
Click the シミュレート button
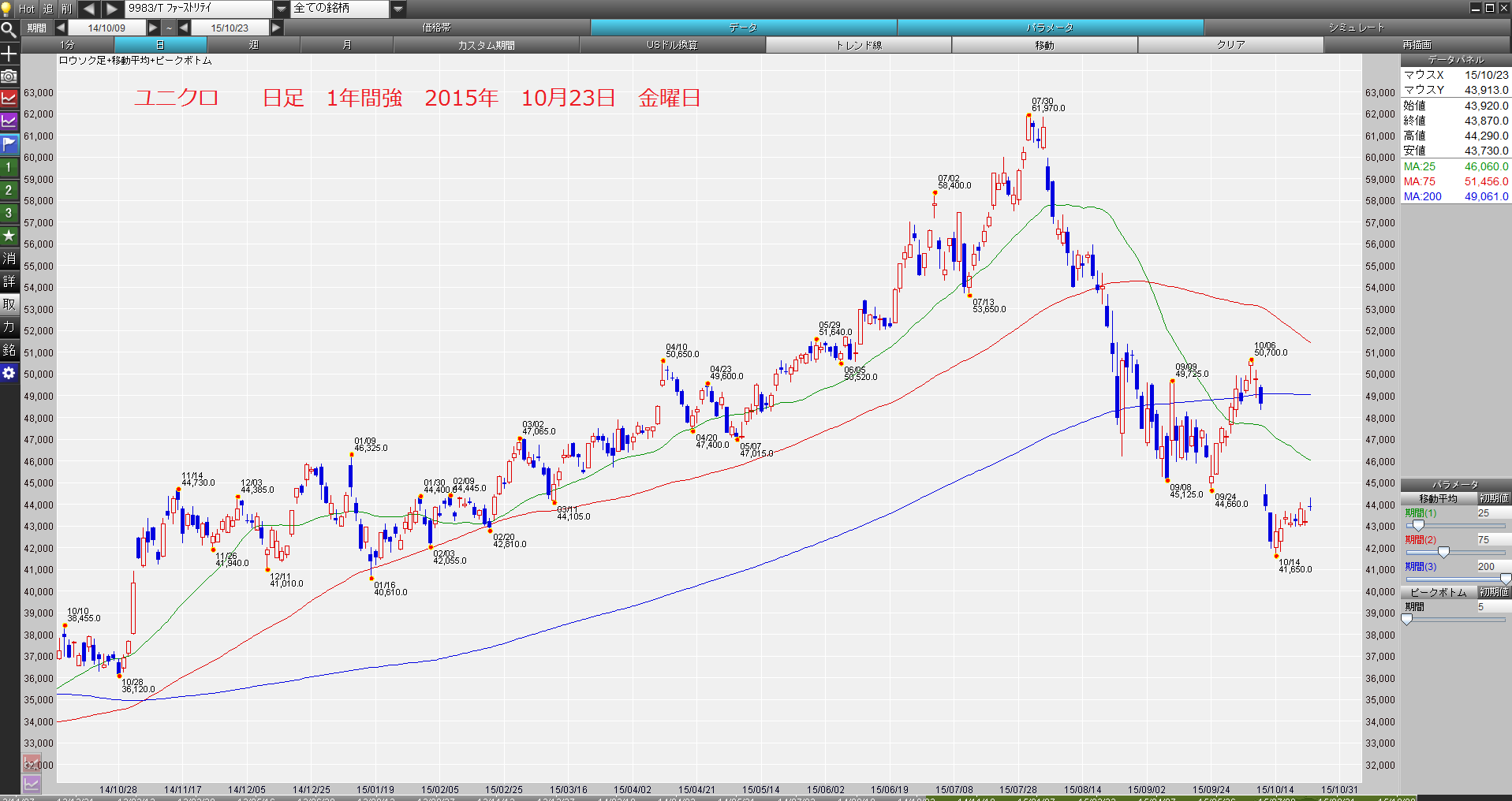coord(1357,28)
